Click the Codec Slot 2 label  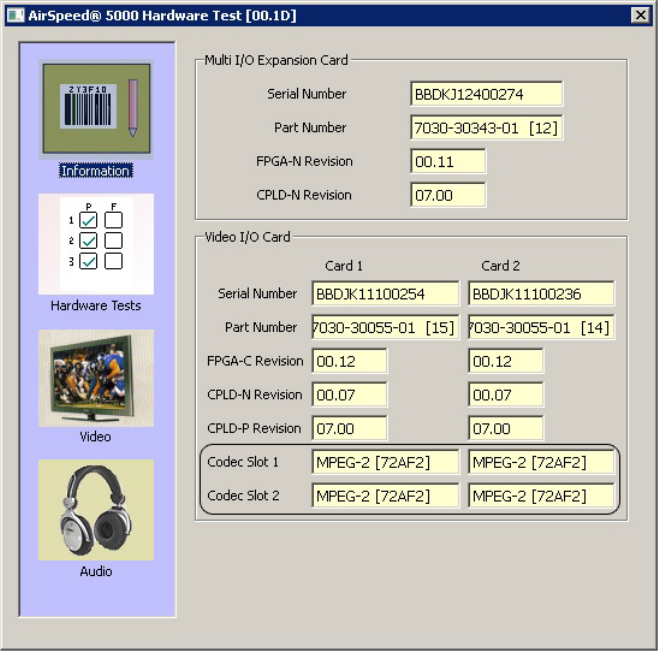tap(243, 496)
